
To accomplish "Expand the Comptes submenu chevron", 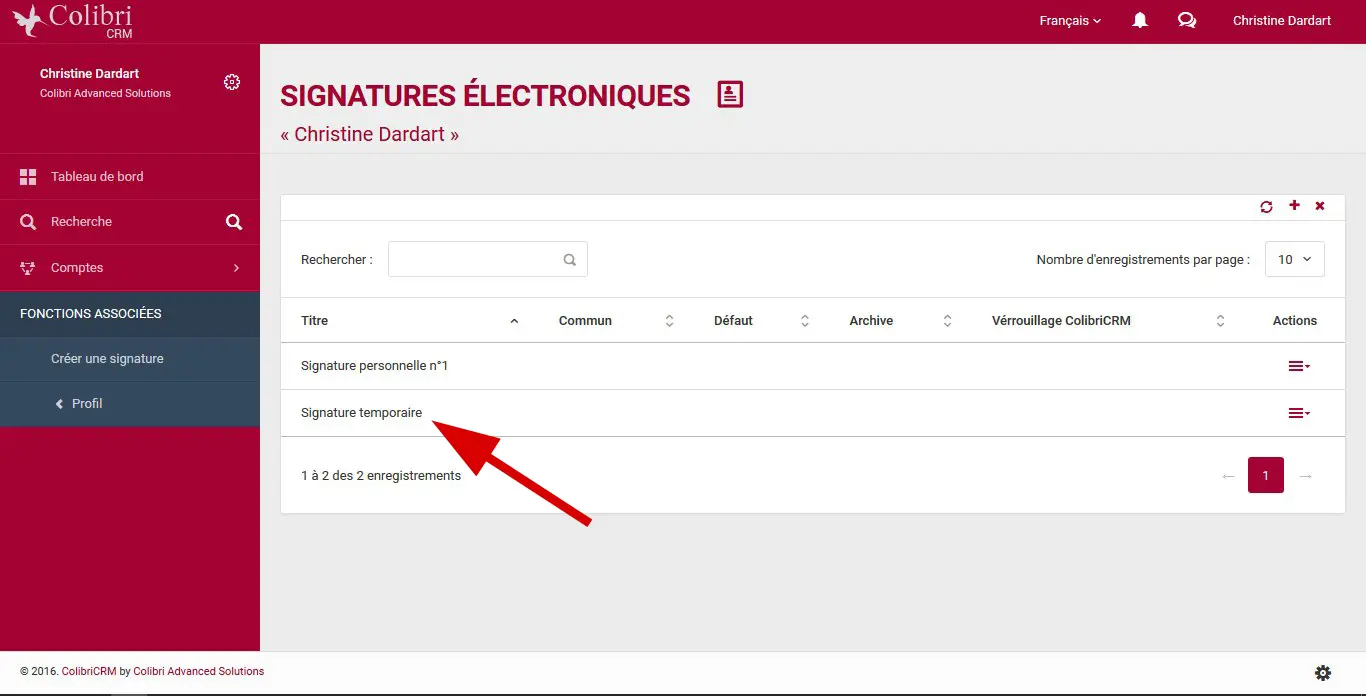I will [236, 268].
